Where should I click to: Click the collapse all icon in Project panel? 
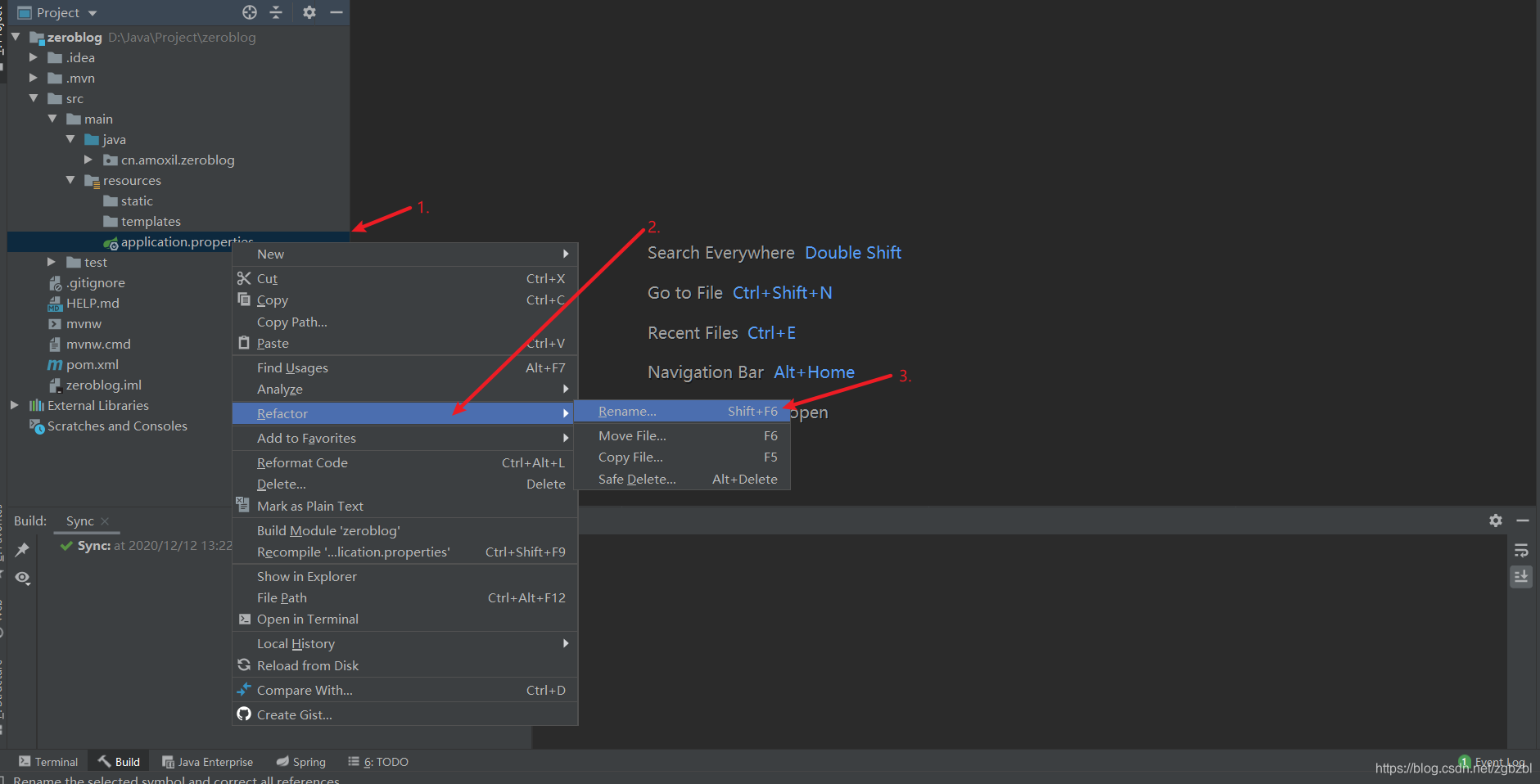276,12
